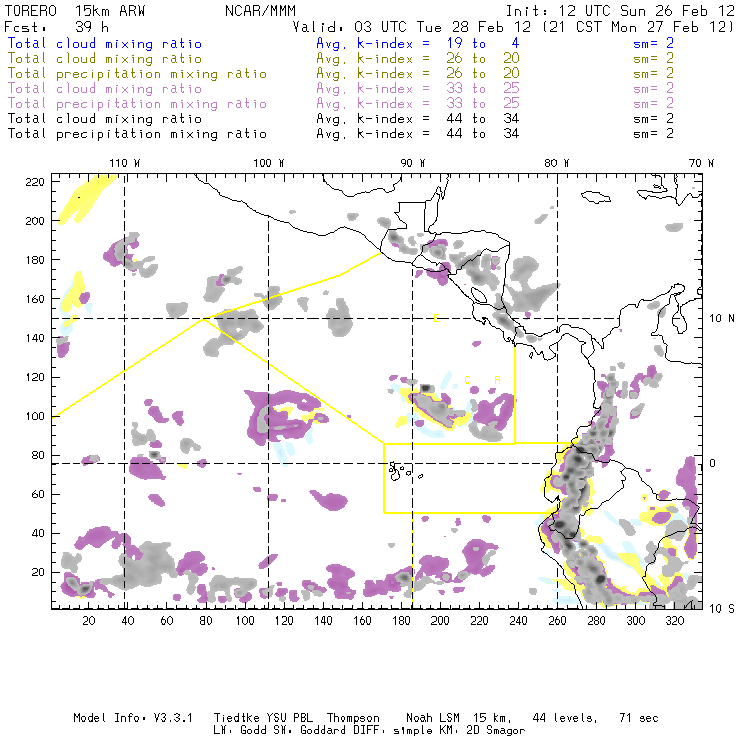Click the '110 W' longitude label

125,163
